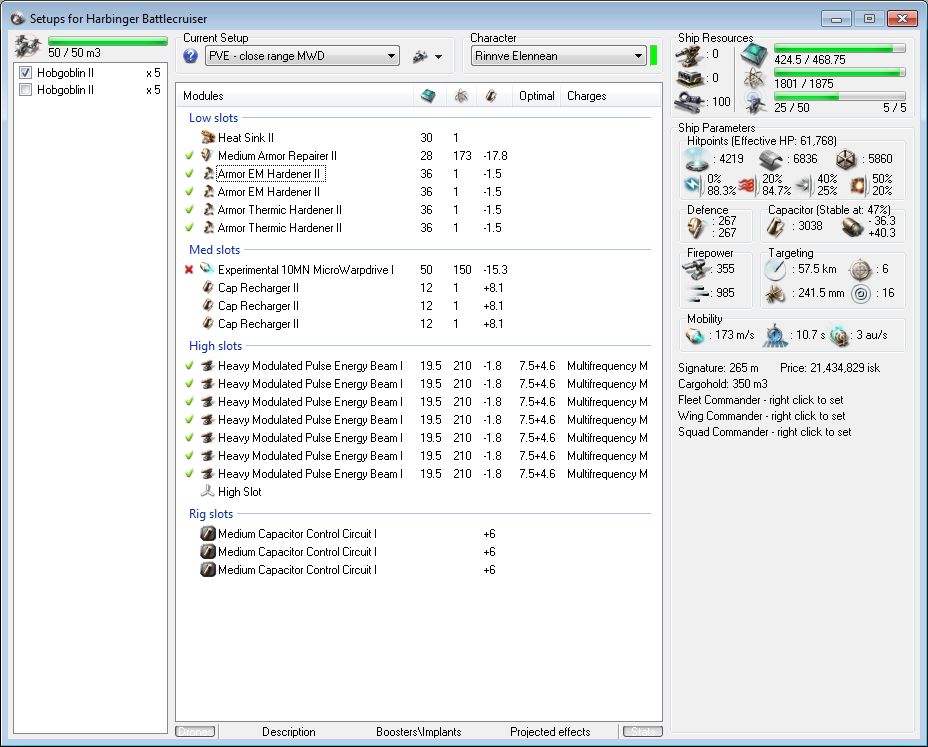
Task: Select the Heat Sink II row
Action: [418, 137]
